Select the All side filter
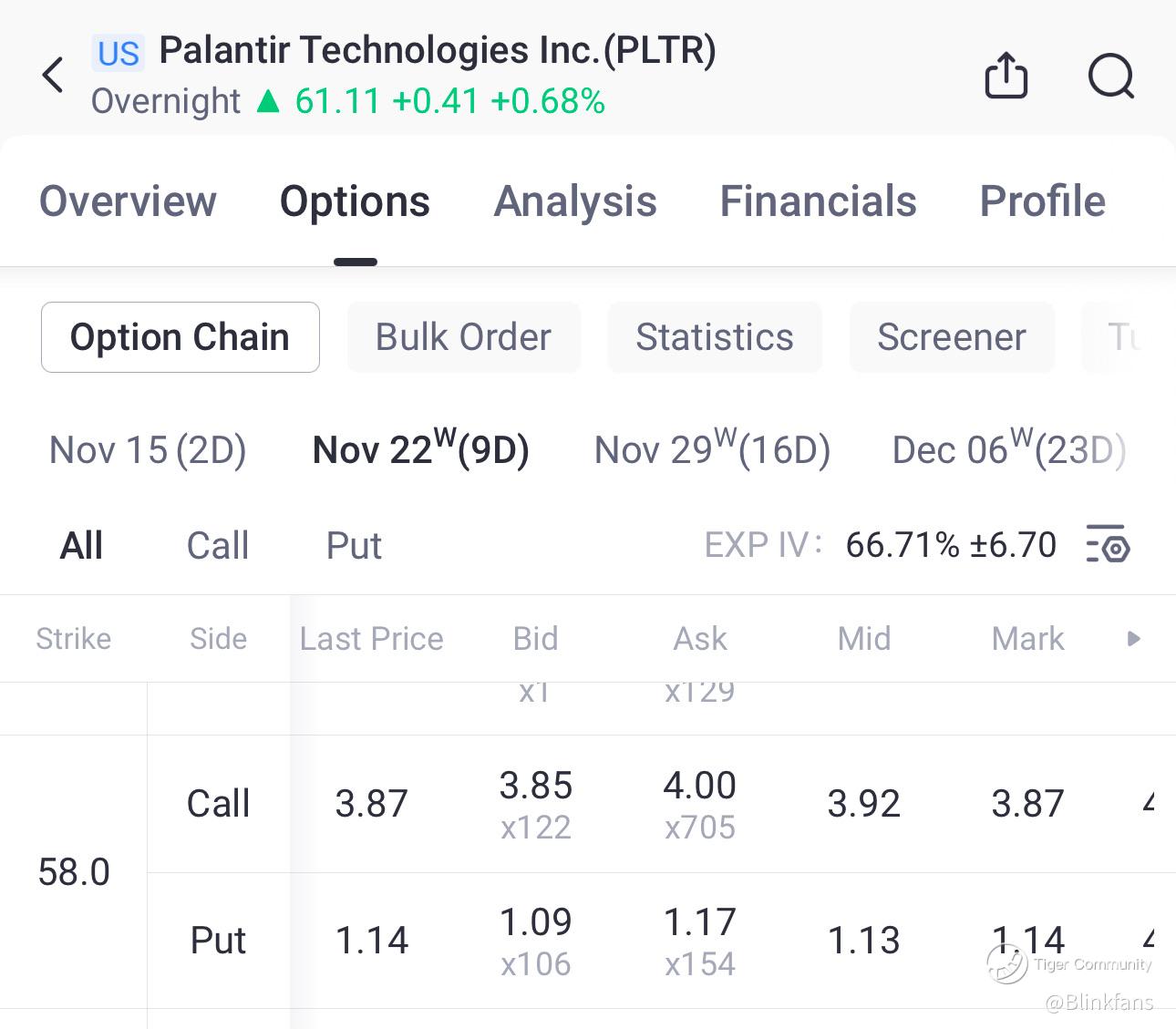Image resolution: width=1176 pixels, height=1029 pixels. [x=81, y=546]
